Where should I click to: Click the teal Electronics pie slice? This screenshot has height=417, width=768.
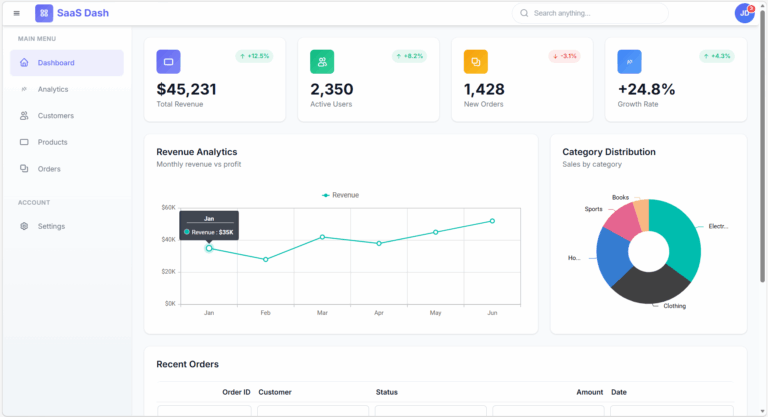coord(680,240)
